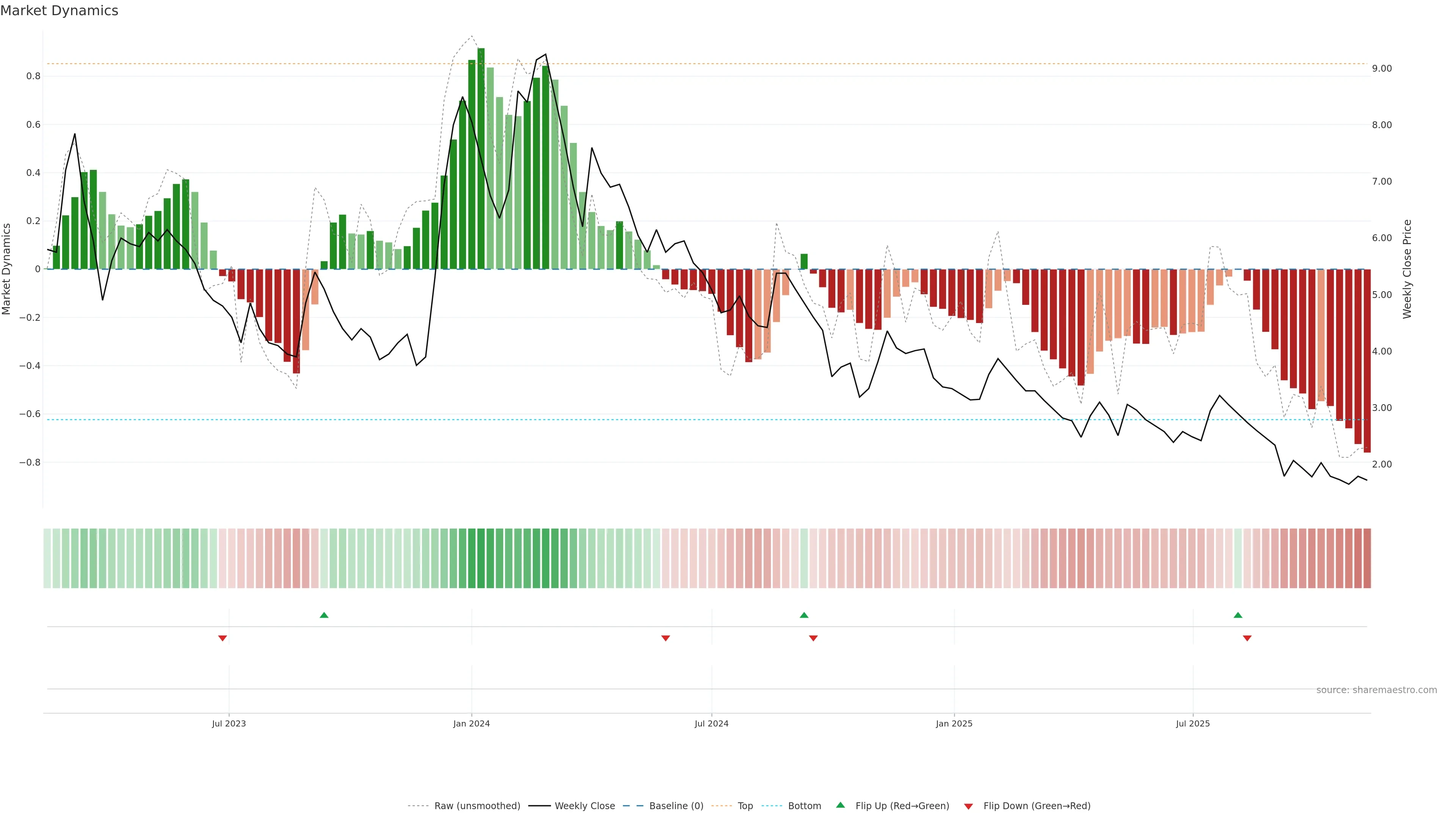Click the Weekly Close Price axis title
This screenshot has width=1456, height=819.
[1407, 269]
